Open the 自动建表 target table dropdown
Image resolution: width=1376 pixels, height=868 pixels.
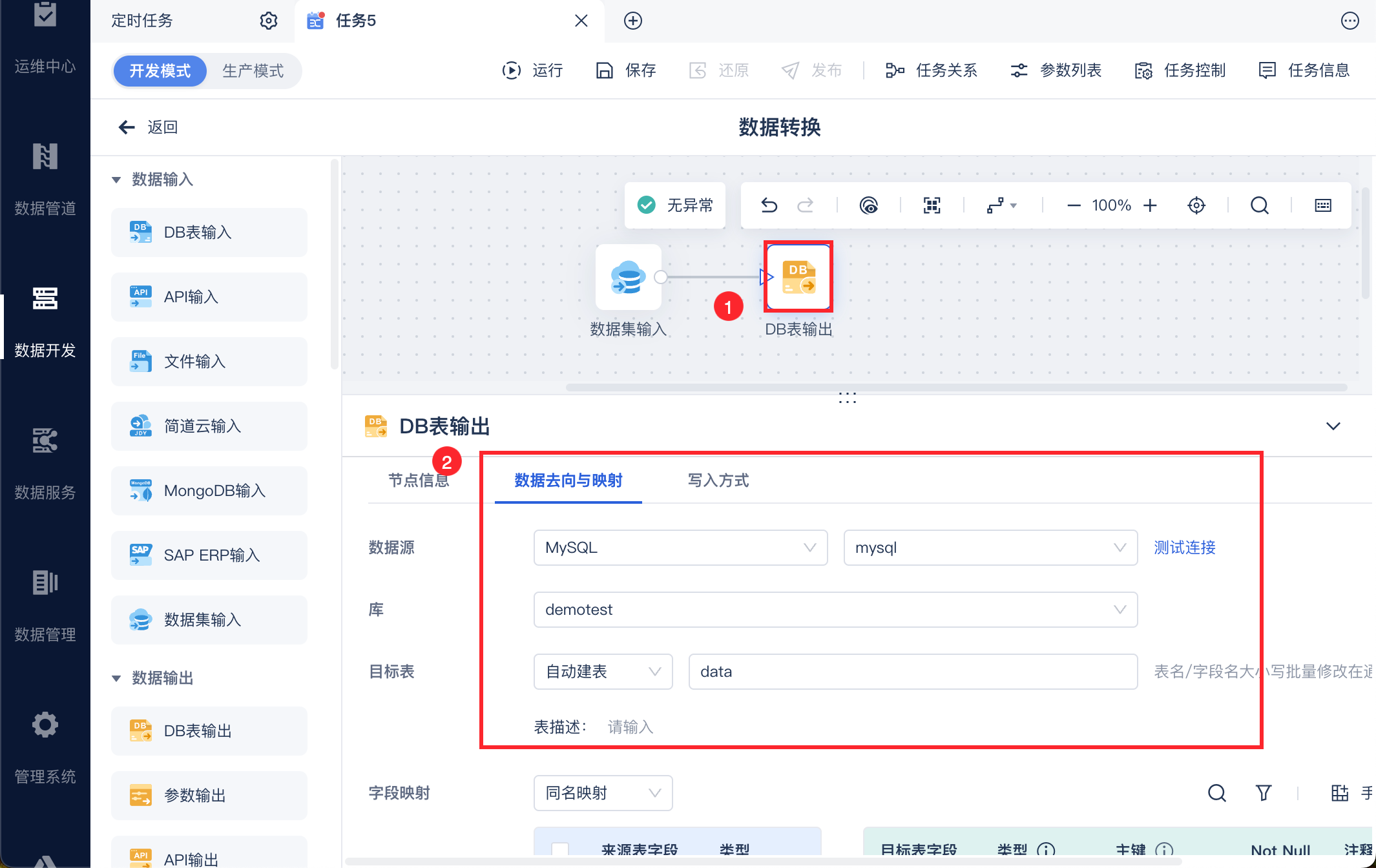click(x=602, y=672)
